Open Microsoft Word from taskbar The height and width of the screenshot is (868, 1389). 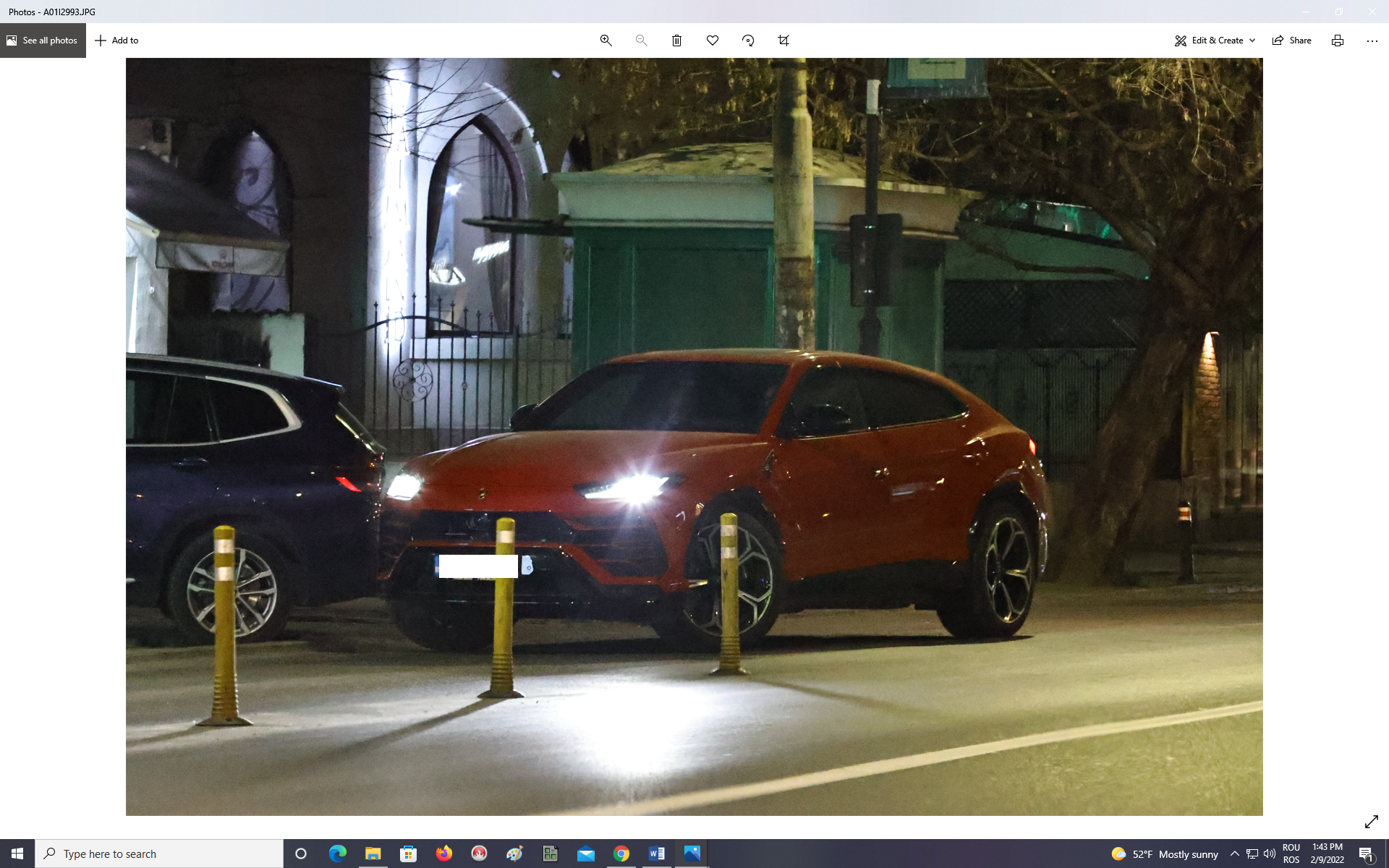click(657, 854)
